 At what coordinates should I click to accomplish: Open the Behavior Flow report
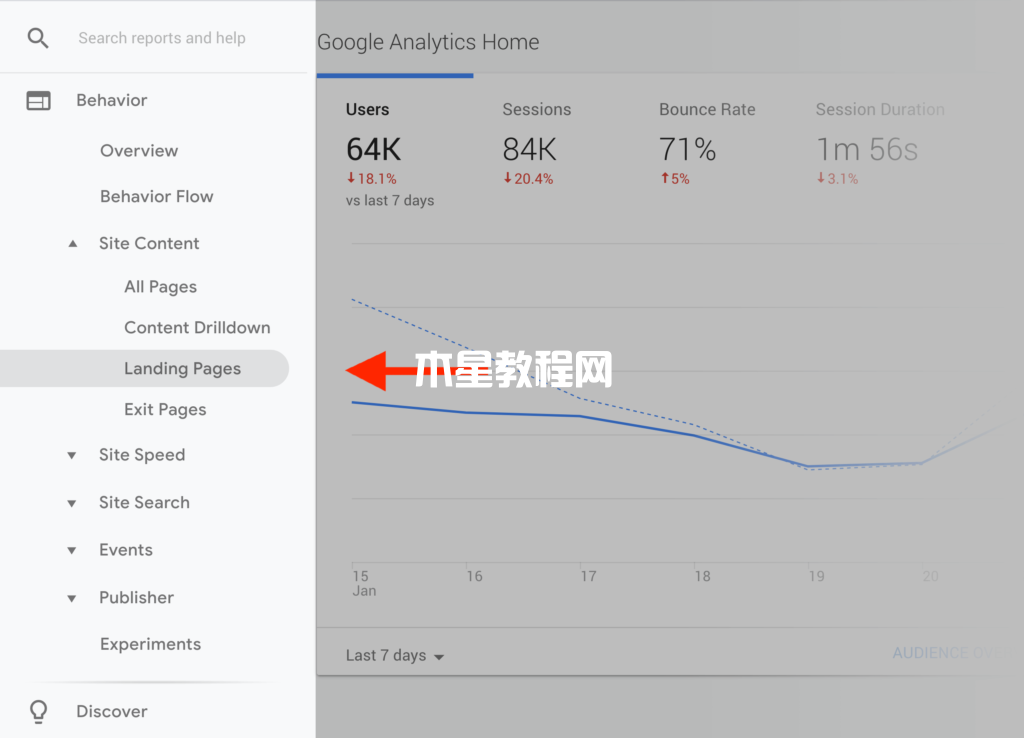tap(157, 197)
